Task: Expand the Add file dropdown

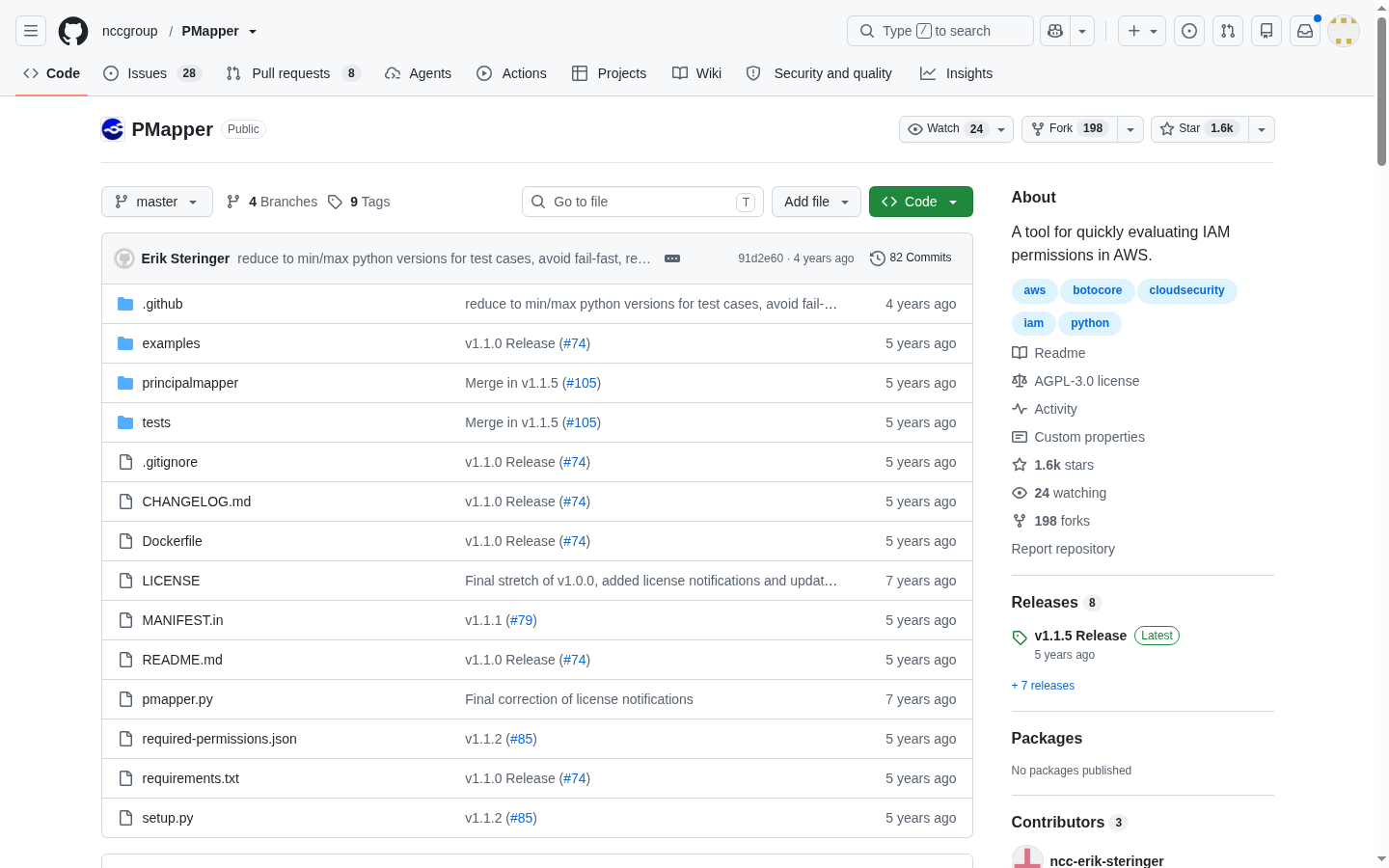Action: click(816, 202)
